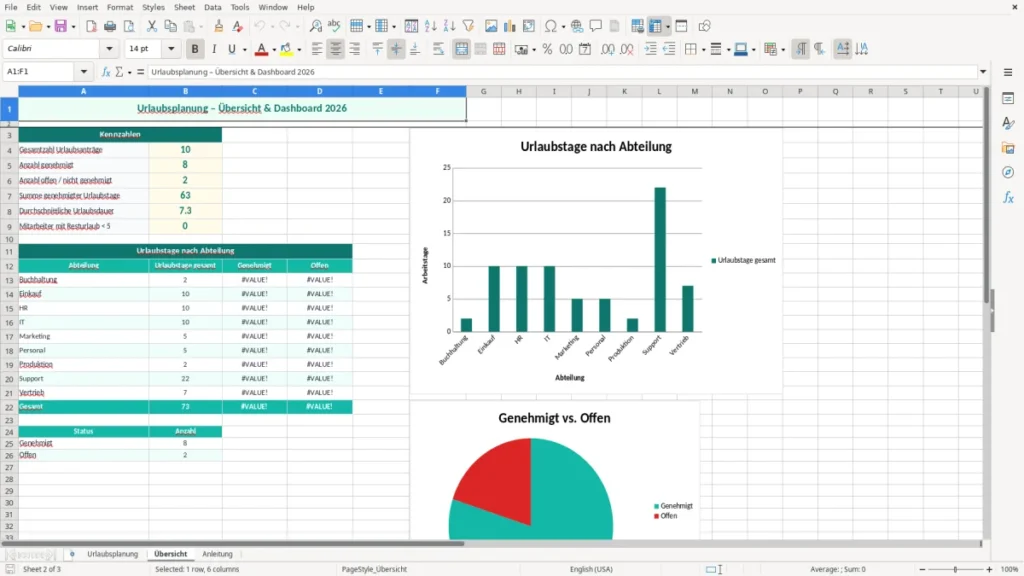1024x576 pixels.
Task: Open the Font Name dropdown
Action: (x=109, y=49)
